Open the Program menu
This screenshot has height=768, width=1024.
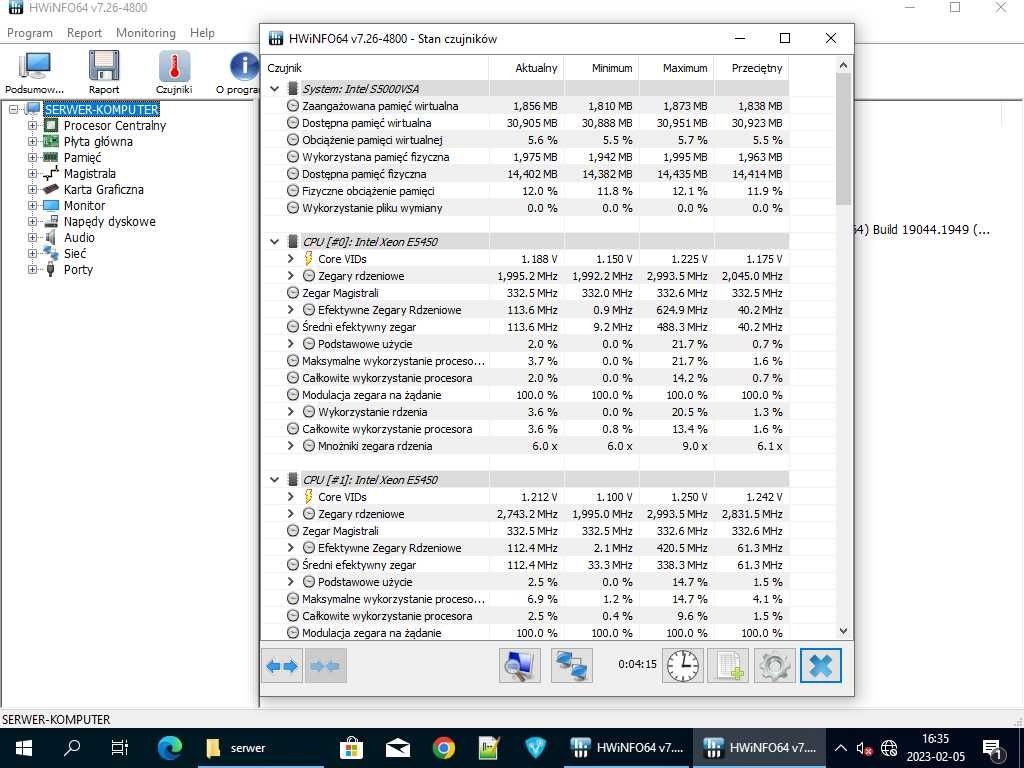click(x=29, y=33)
